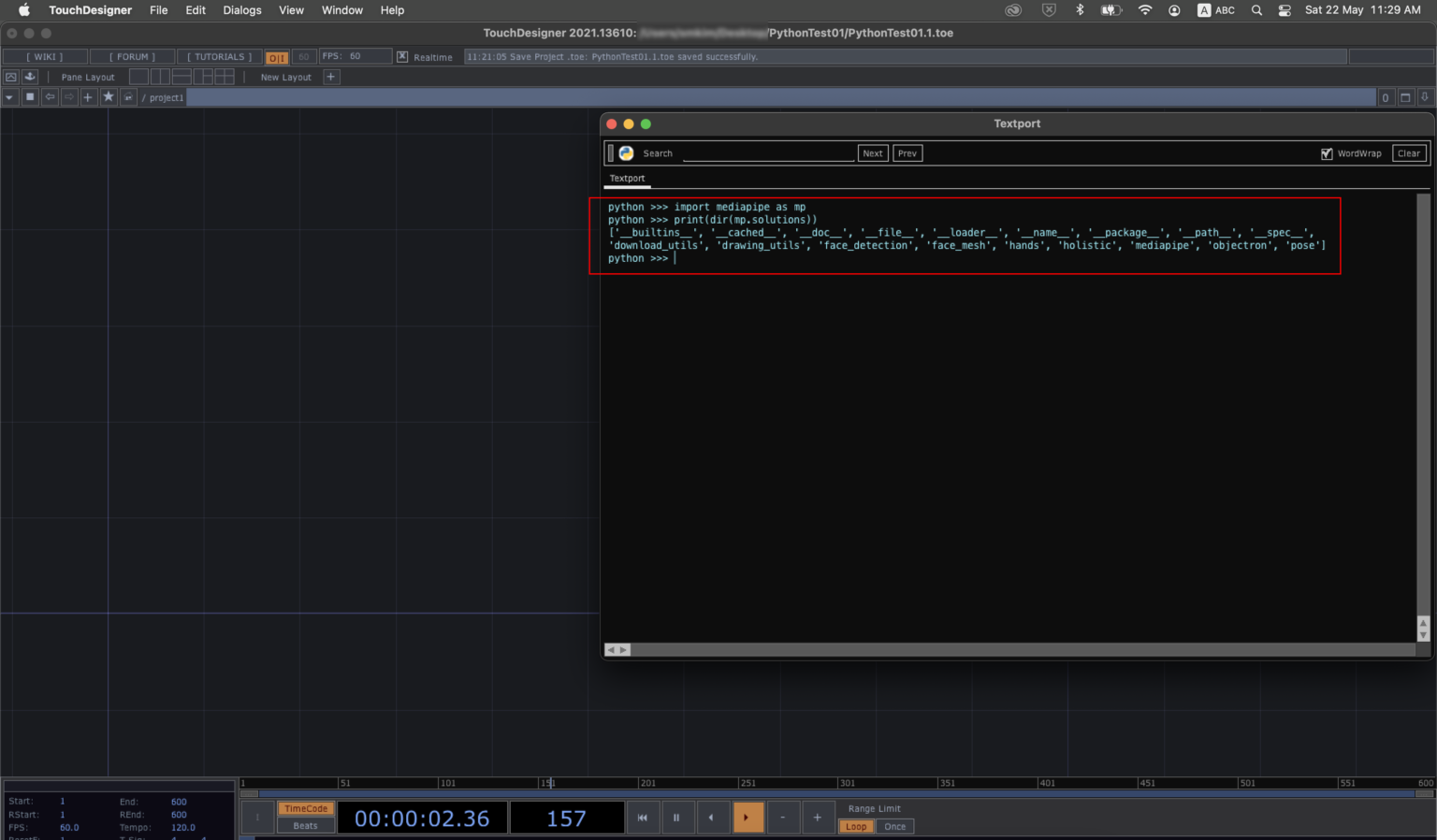Select the Textport tab

[x=627, y=179]
